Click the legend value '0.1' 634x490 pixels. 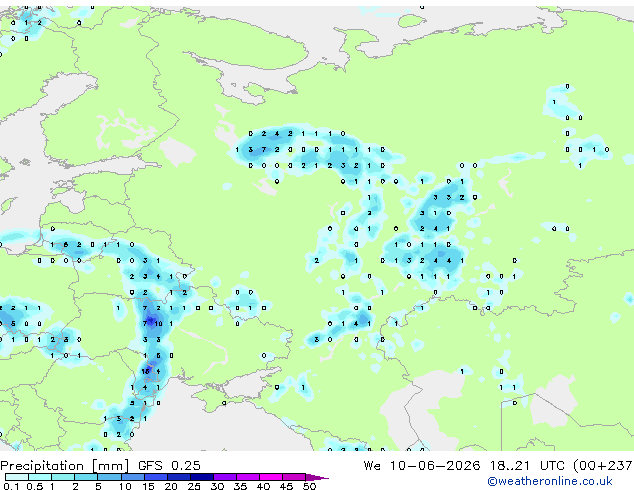coord(11,486)
